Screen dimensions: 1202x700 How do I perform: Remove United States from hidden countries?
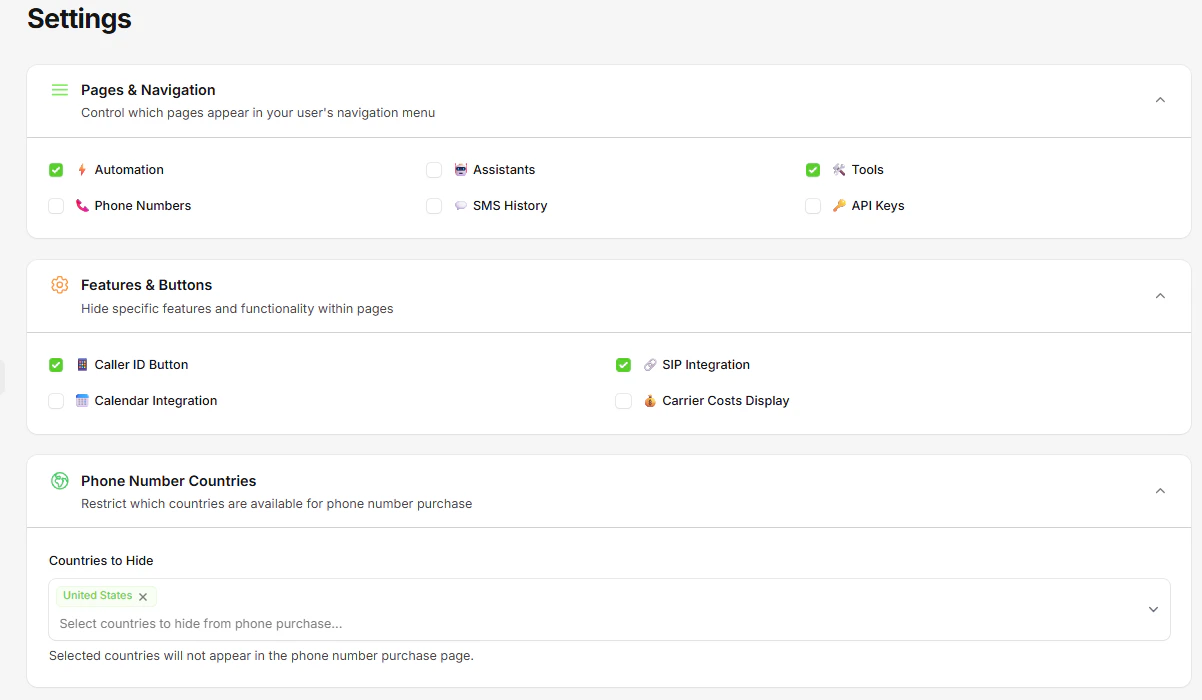[x=143, y=596]
